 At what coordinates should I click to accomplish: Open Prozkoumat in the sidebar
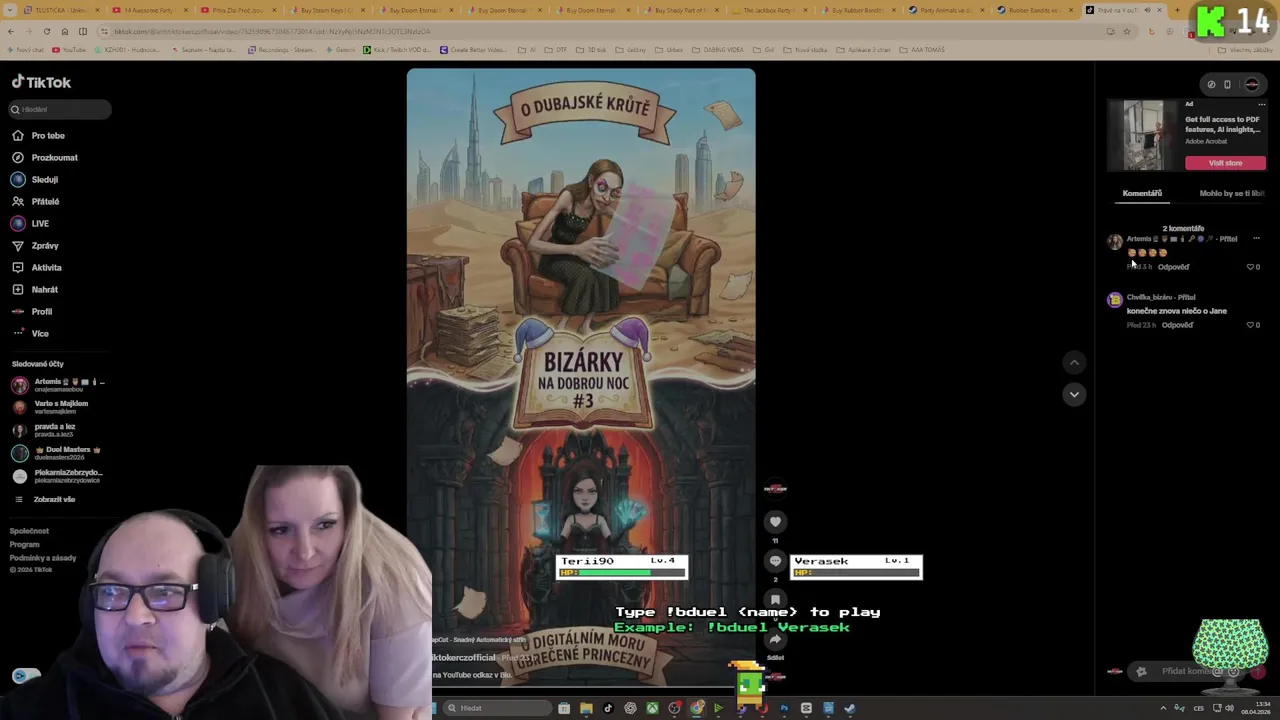(x=44, y=157)
